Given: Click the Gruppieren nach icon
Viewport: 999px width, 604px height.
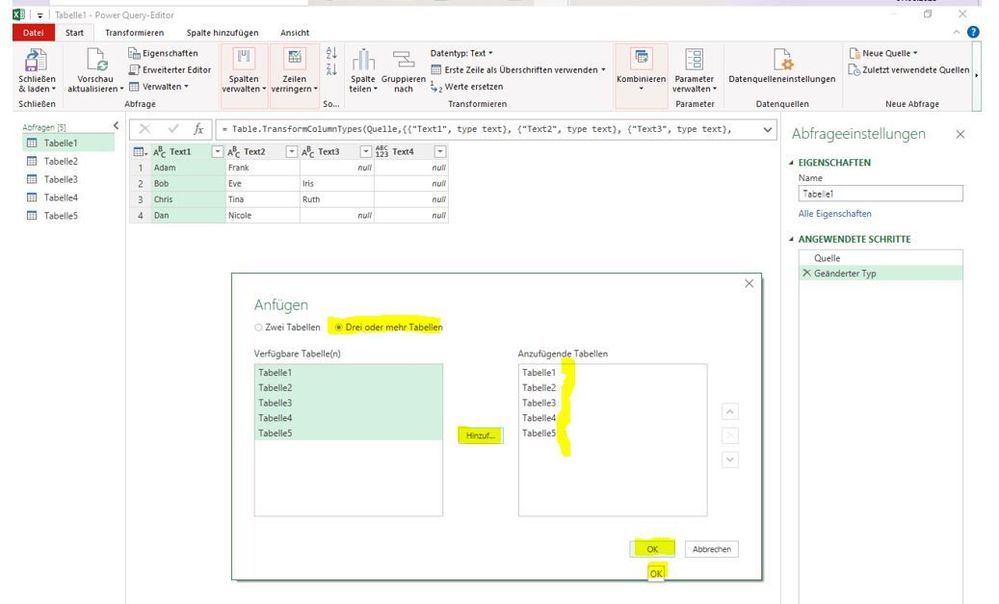Looking at the screenshot, I should point(403,60).
